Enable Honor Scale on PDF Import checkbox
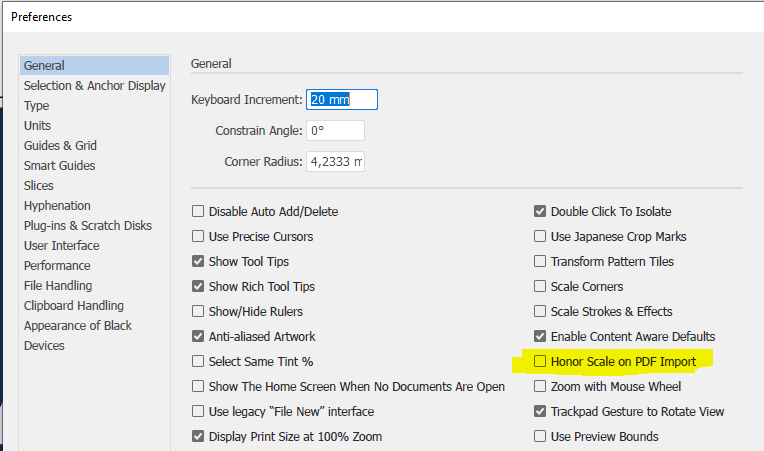Image resolution: width=764 pixels, height=451 pixels. (541, 361)
